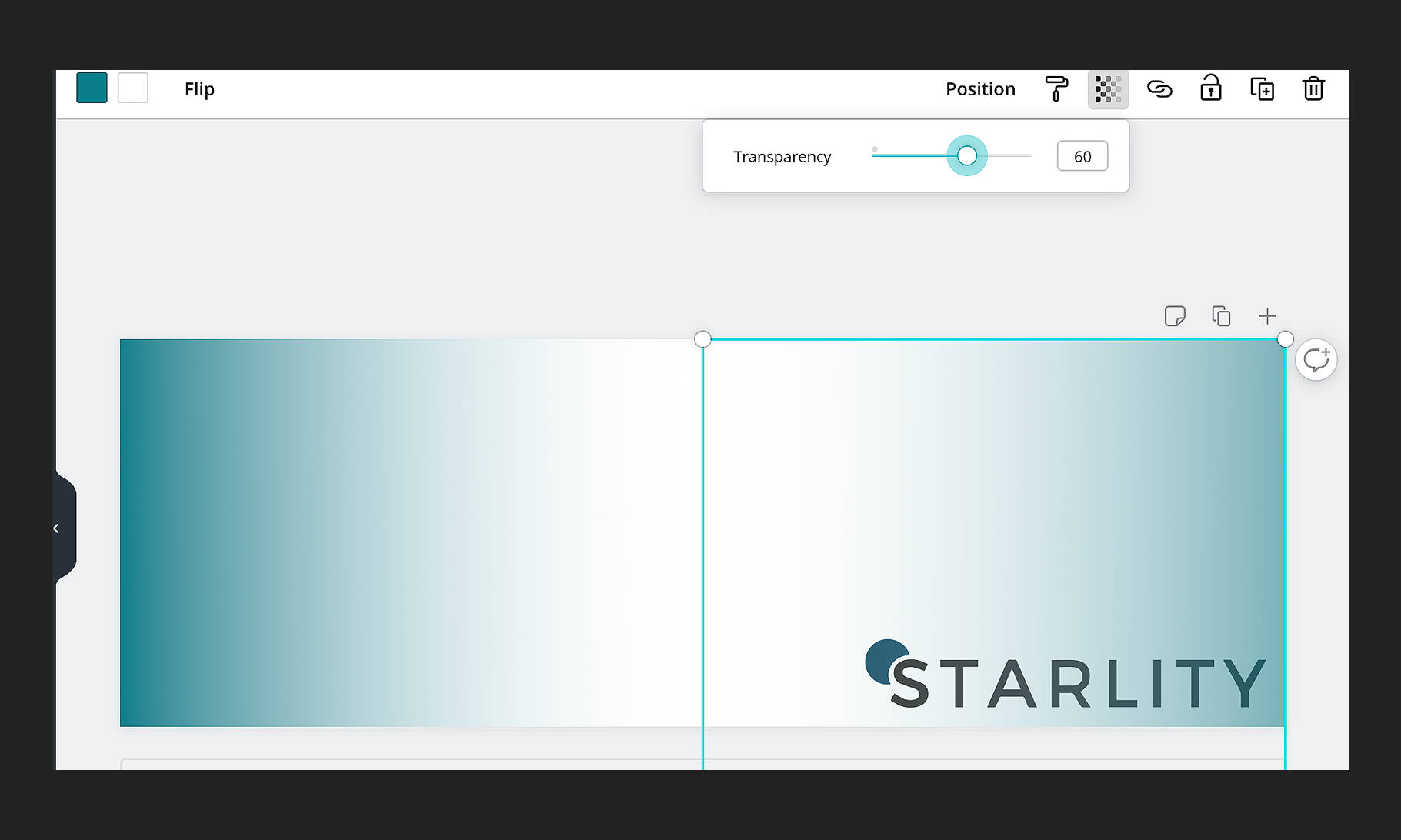This screenshot has height=840, width=1401.
Task: Click the Transparency label
Action: point(782,157)
